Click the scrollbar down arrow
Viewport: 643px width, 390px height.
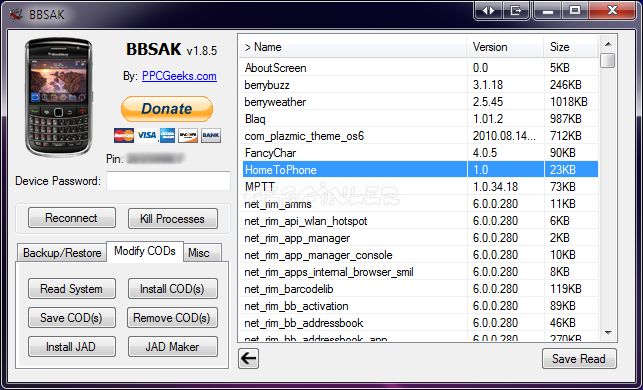[608, 333]
